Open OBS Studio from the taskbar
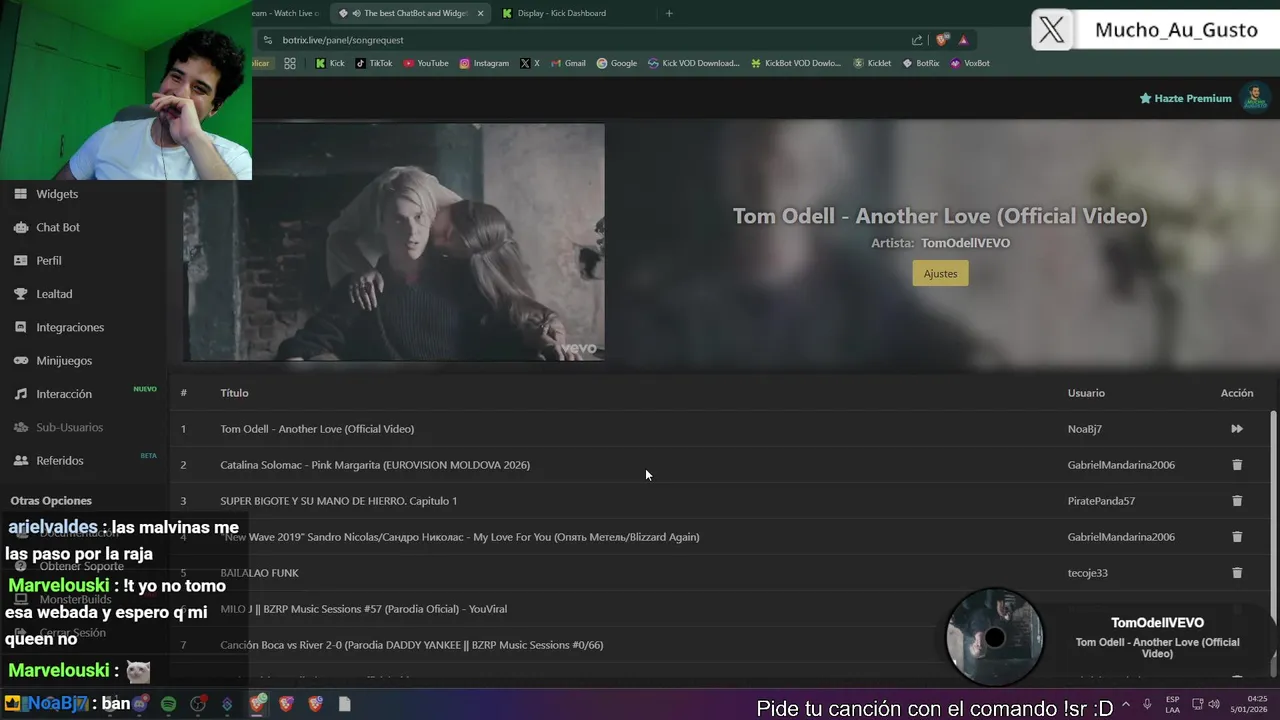This screenshot has height=720, width=1280. 198,704
